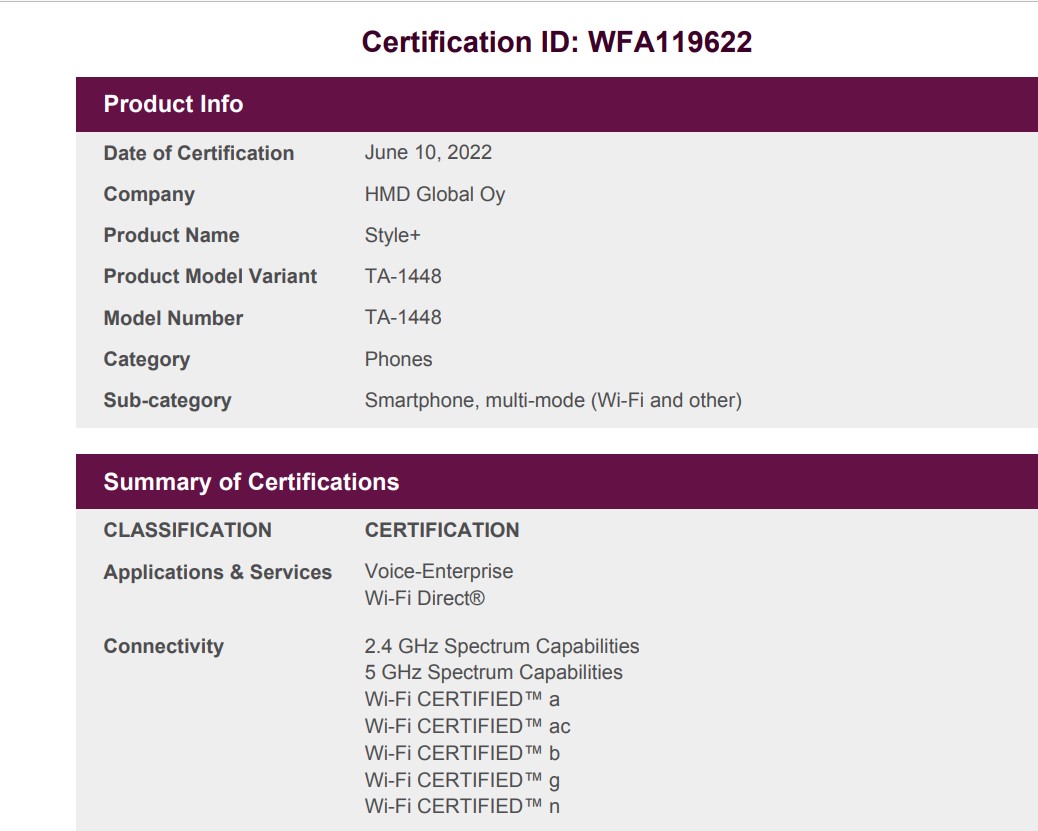This screenshot has width=1038, height=831.
Task: Select the 5 GHz Spectrum Capabilities line
Action: [494, 672]
